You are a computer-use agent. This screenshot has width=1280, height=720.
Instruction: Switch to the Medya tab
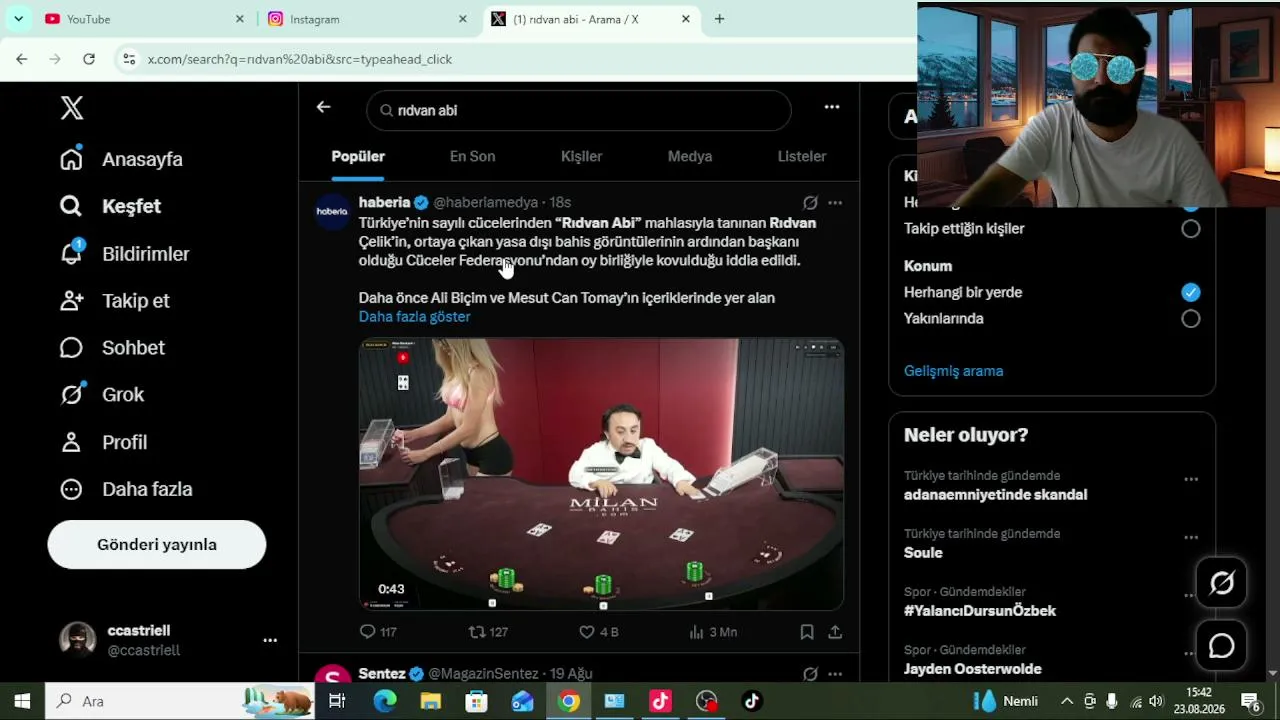[x=690, y=156]
